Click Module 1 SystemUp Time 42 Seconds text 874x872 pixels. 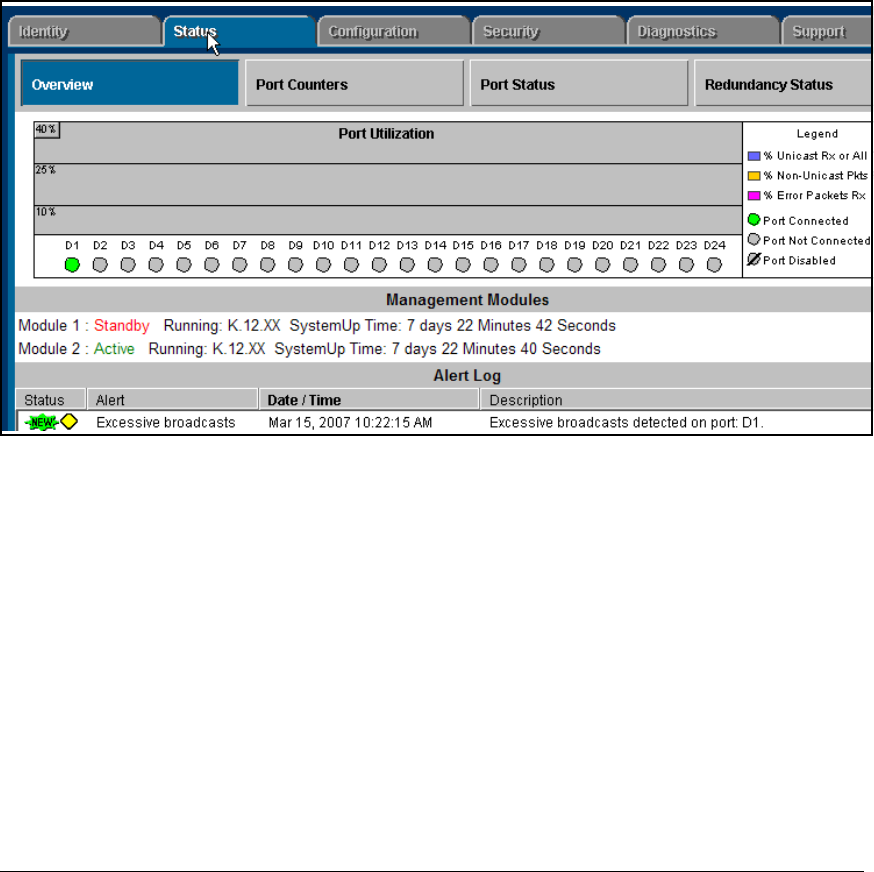[x=453, y=326]
